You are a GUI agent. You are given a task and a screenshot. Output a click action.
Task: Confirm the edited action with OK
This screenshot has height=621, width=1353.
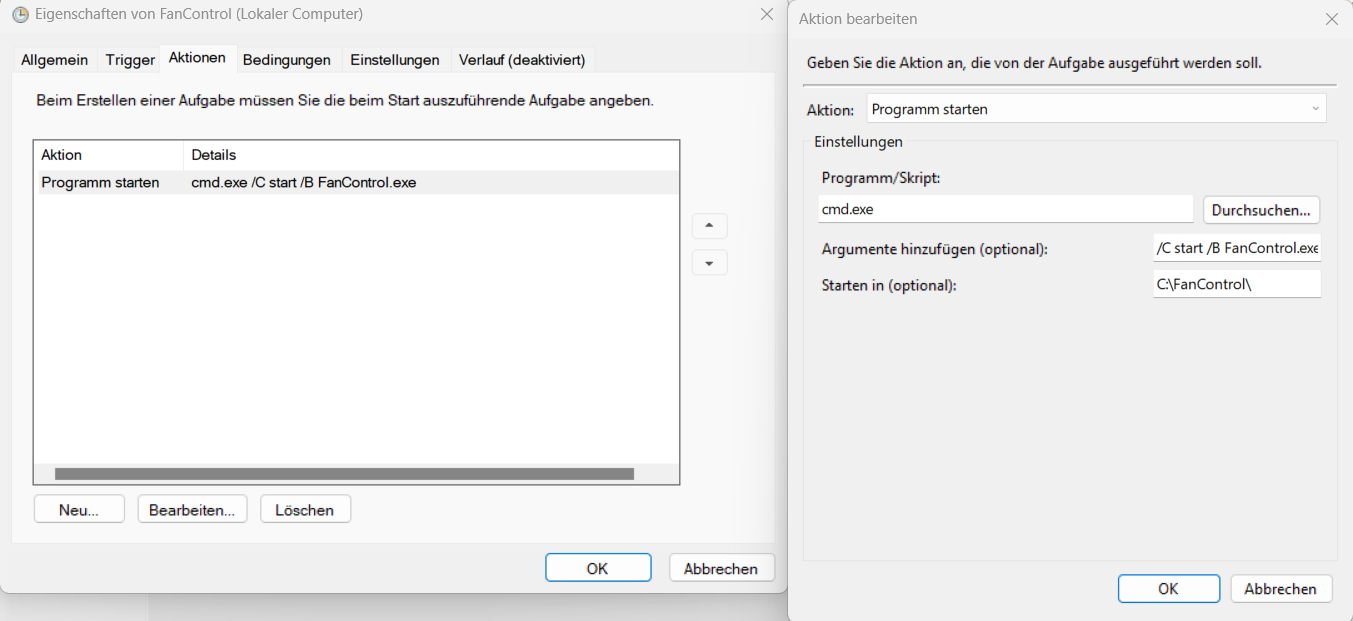[x=1168, y=588]
